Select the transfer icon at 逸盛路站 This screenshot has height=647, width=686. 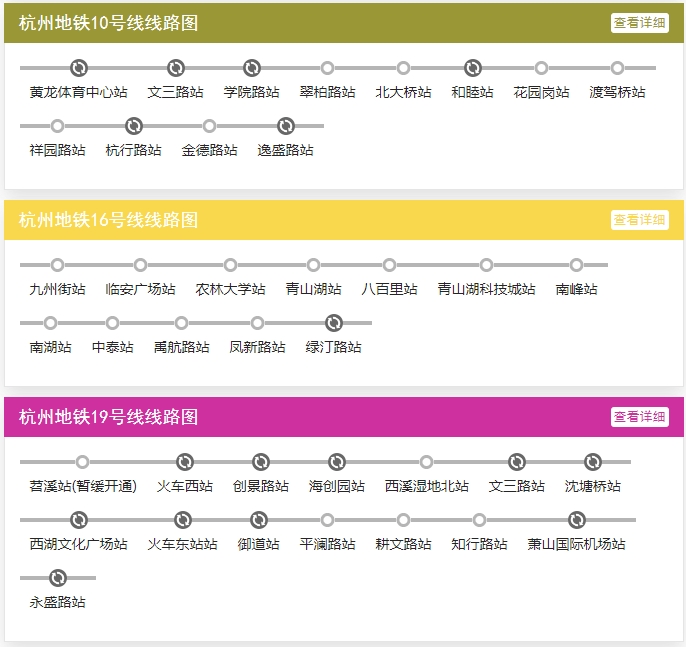click(285, 126)
